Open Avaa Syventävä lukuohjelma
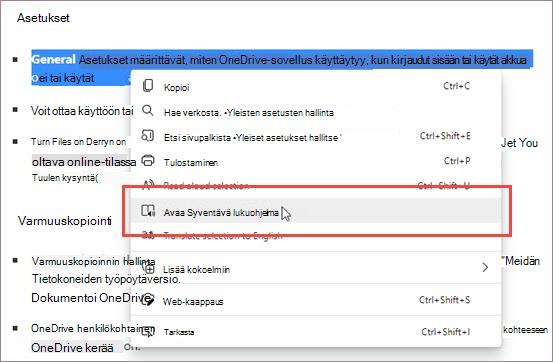 click(x=316, y=211)
